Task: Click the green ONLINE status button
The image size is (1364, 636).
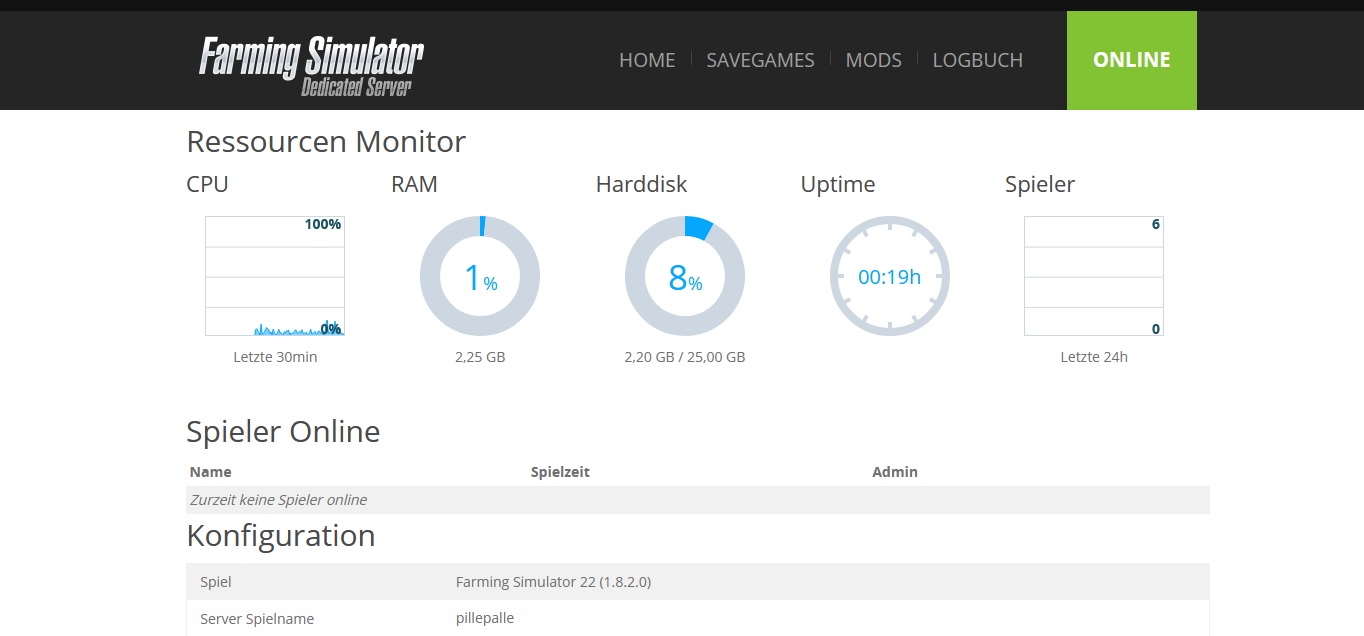Action: (x=1132, y=60)
